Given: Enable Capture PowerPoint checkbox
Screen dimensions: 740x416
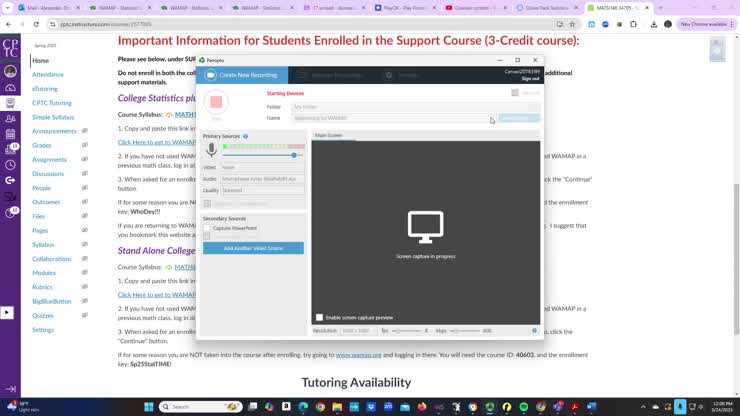Looking at the screenshot, I should point(207,228).
